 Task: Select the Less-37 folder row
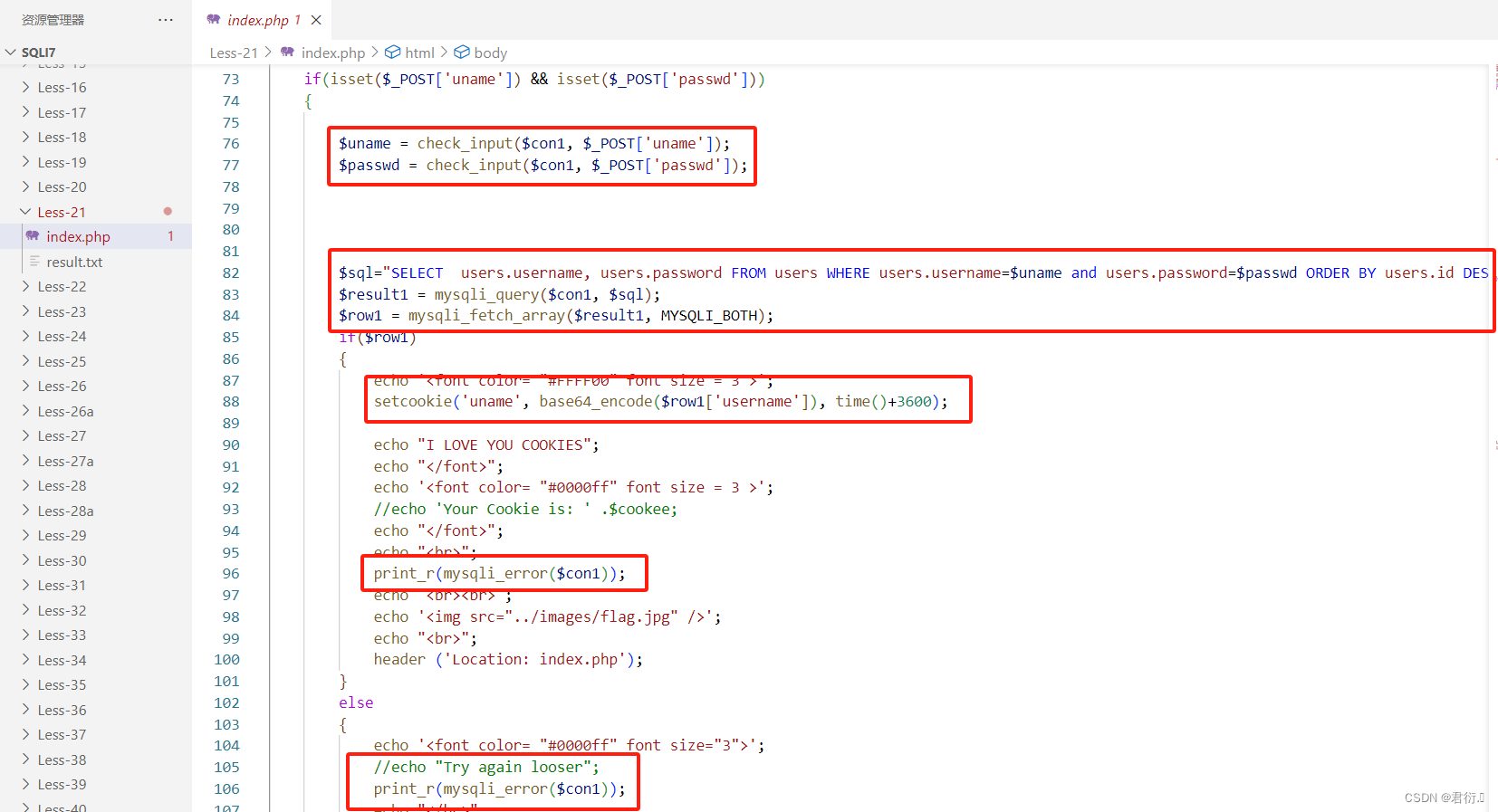click(x=96, y=734)
